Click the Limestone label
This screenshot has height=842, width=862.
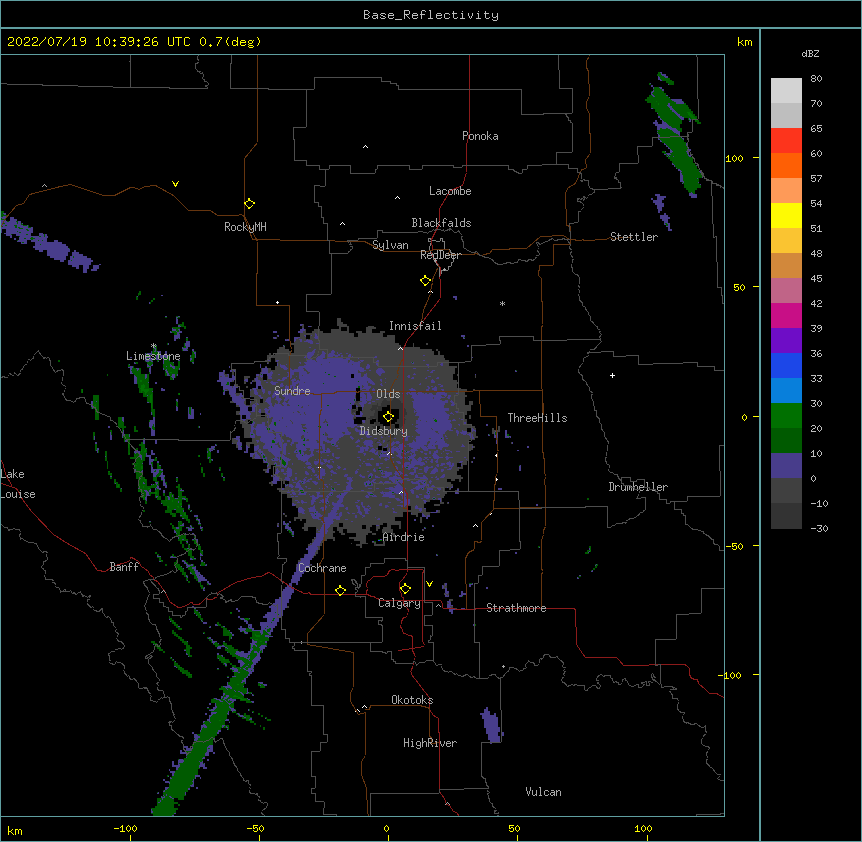click(153, 356)
